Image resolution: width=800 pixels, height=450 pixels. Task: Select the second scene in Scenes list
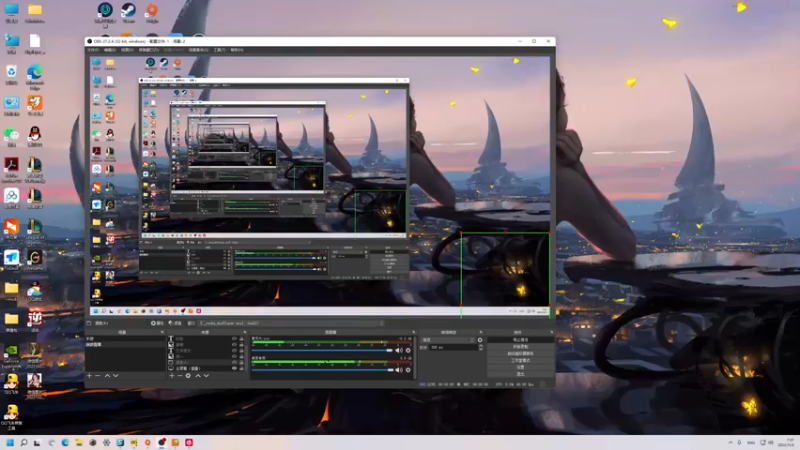click(x=124, y=344)
